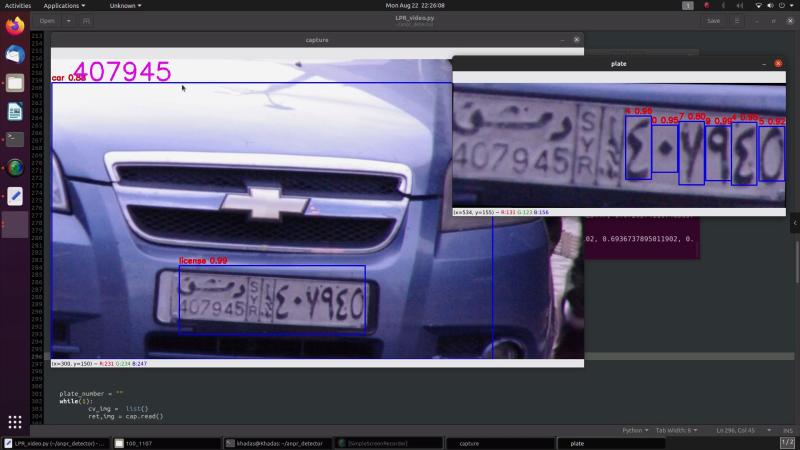Select capture window in the taskbar
This screenshot has height=450, width=800.
coord(500,443)
